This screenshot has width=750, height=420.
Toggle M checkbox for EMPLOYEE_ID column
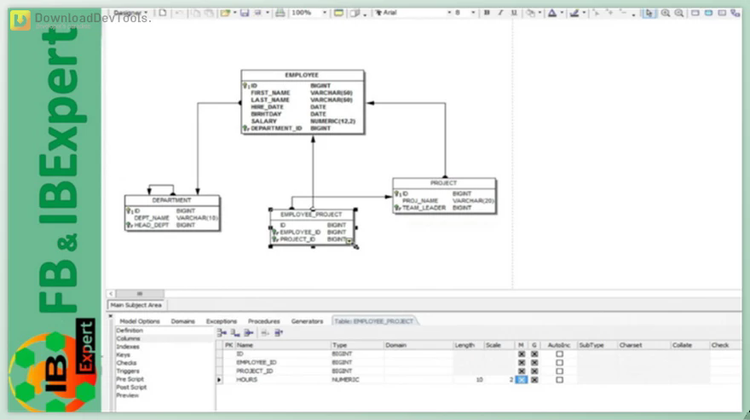521,363
